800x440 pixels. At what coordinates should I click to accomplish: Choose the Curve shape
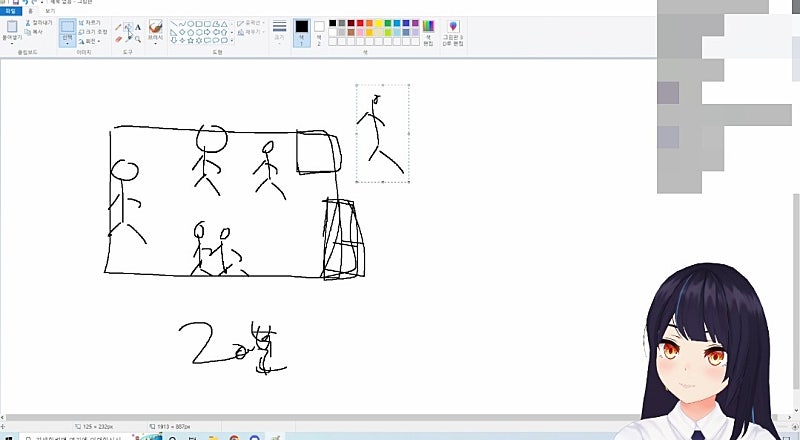(x=182, y=23)
